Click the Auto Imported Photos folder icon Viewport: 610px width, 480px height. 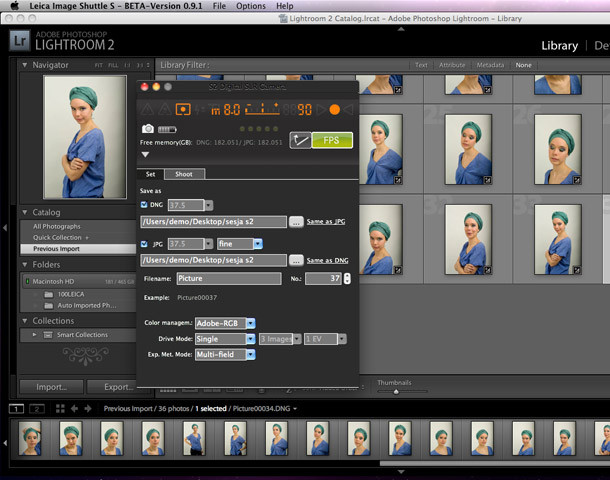click(x=49, y=306)
